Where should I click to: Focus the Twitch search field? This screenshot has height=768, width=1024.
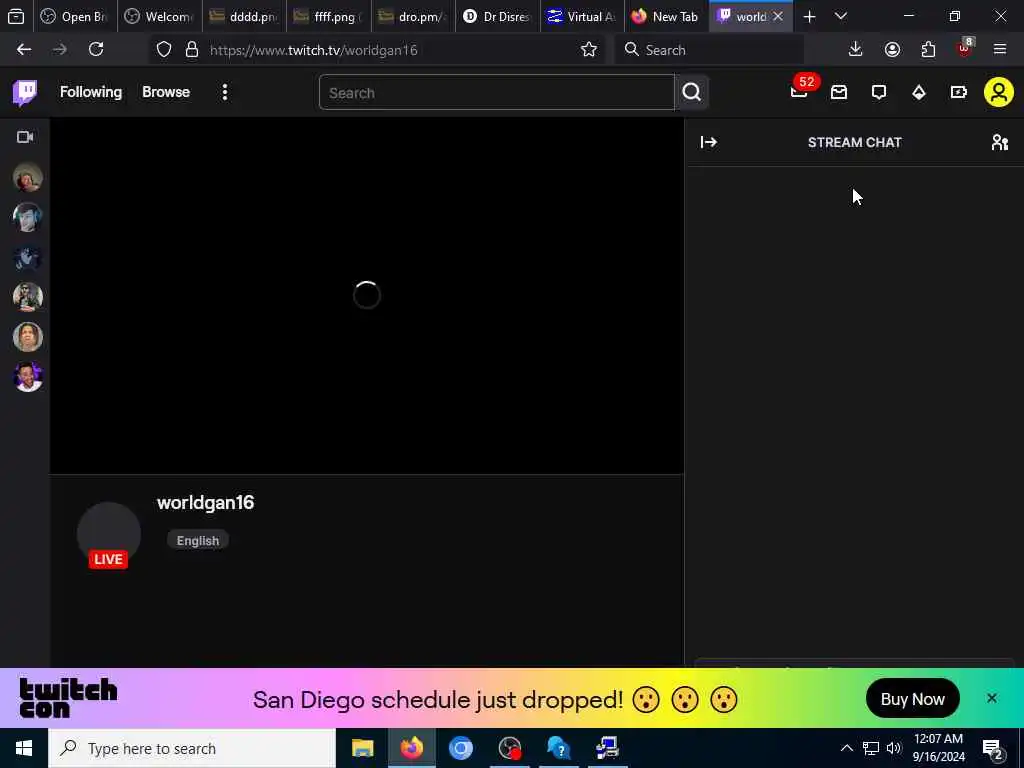[496, 93]
